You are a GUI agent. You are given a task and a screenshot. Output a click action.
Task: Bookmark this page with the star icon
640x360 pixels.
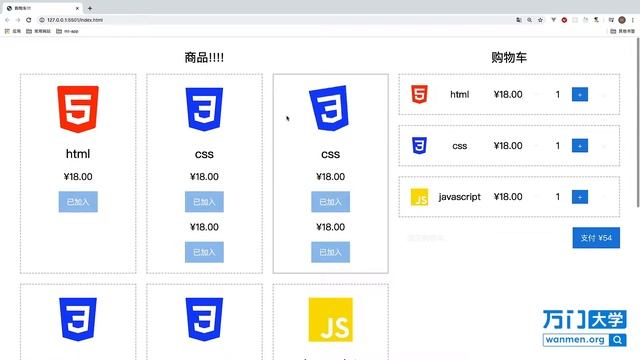click(x=540, y=20)
